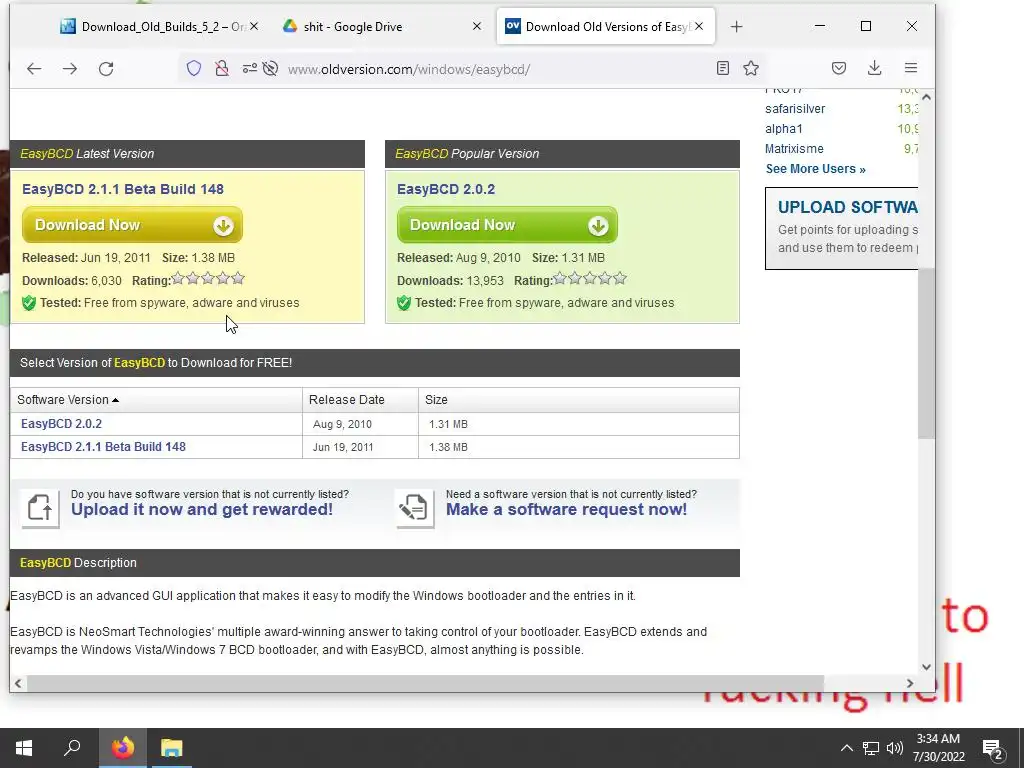Click Make a software request now!

(x=566, y=509)
